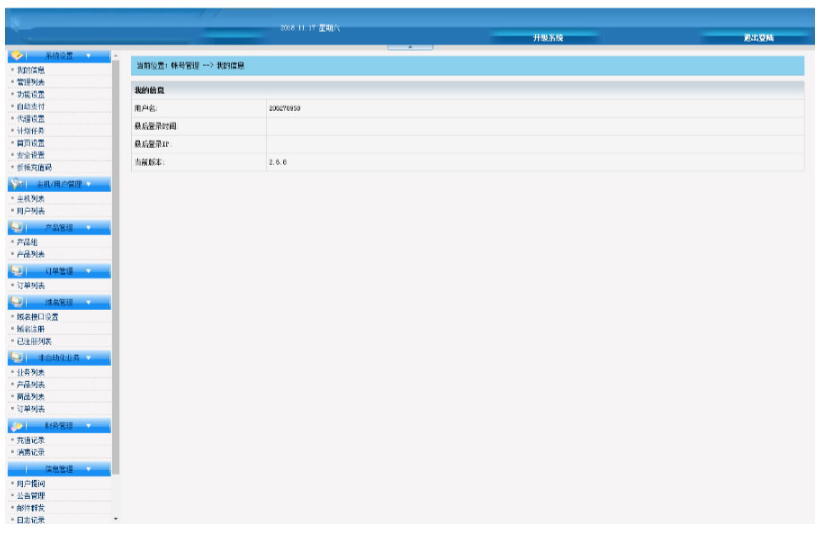
Task: Toggle the 产品管理 section arrow
Action: tap(89, 228)
